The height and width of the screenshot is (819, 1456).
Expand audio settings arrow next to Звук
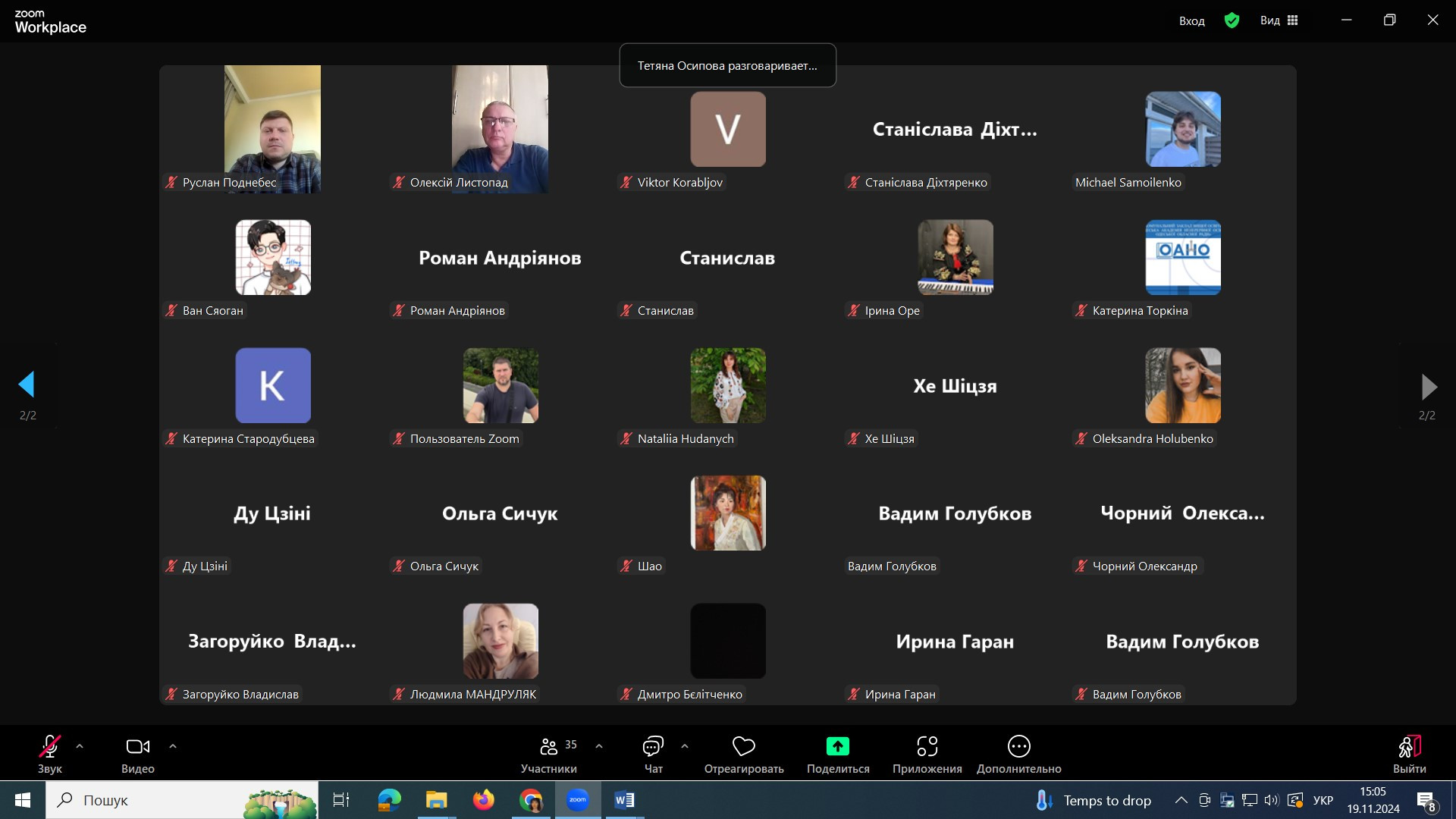pyautogui.click(x=80, y=747)
